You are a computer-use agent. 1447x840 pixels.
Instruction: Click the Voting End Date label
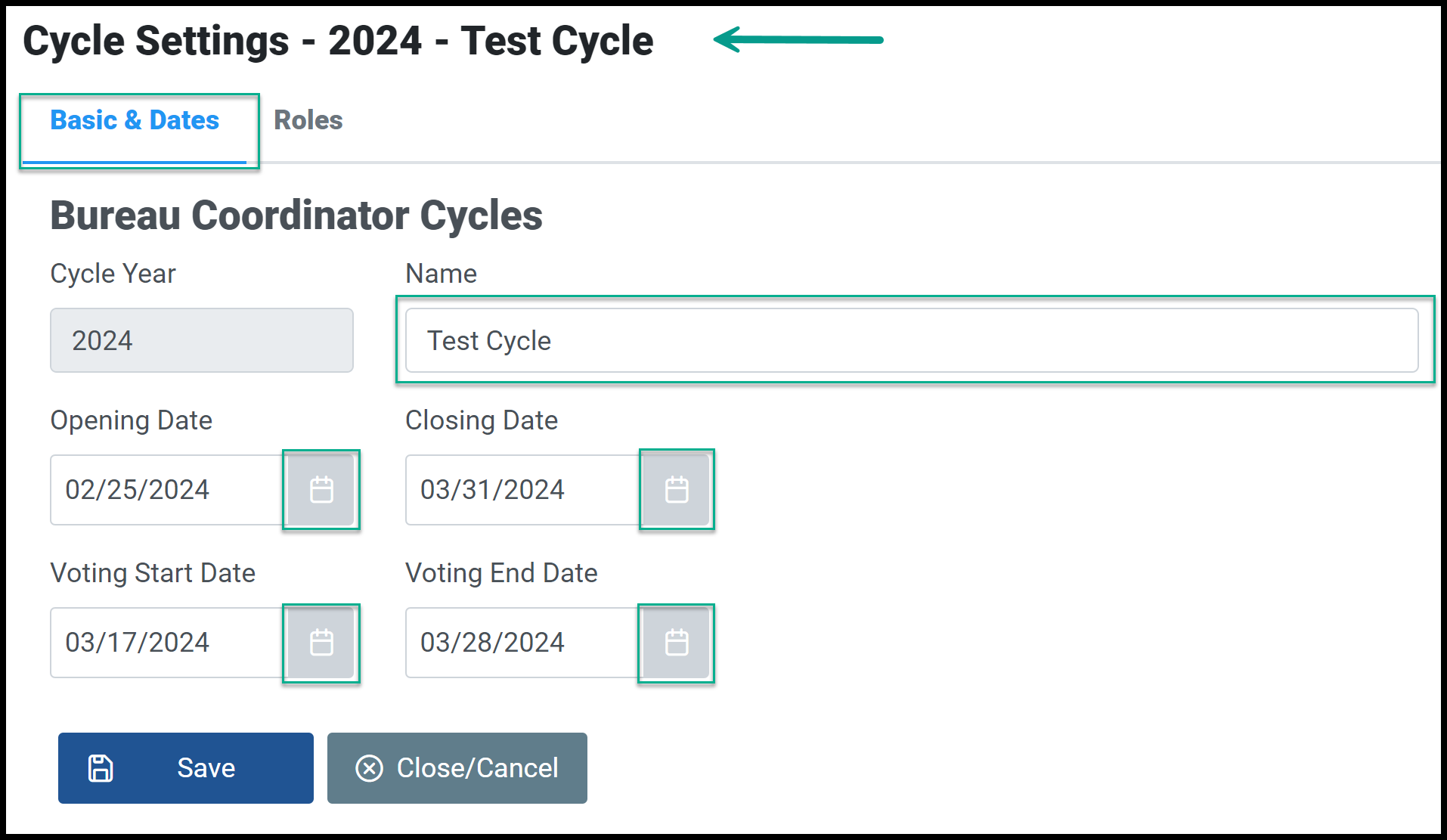pyautogui.click(x=501, y=573)
